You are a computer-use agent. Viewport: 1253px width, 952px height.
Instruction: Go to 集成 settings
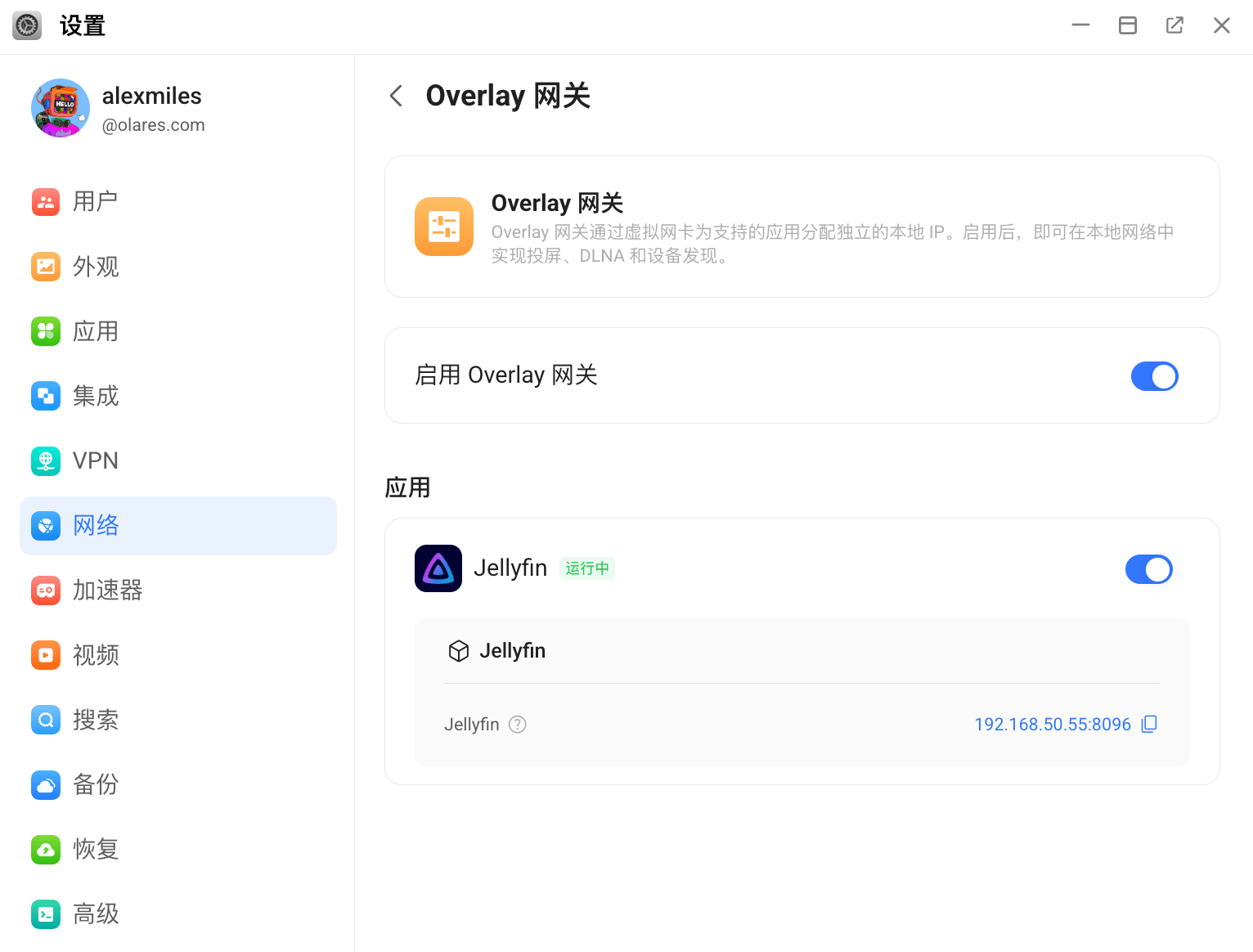[x=178, y=396]
